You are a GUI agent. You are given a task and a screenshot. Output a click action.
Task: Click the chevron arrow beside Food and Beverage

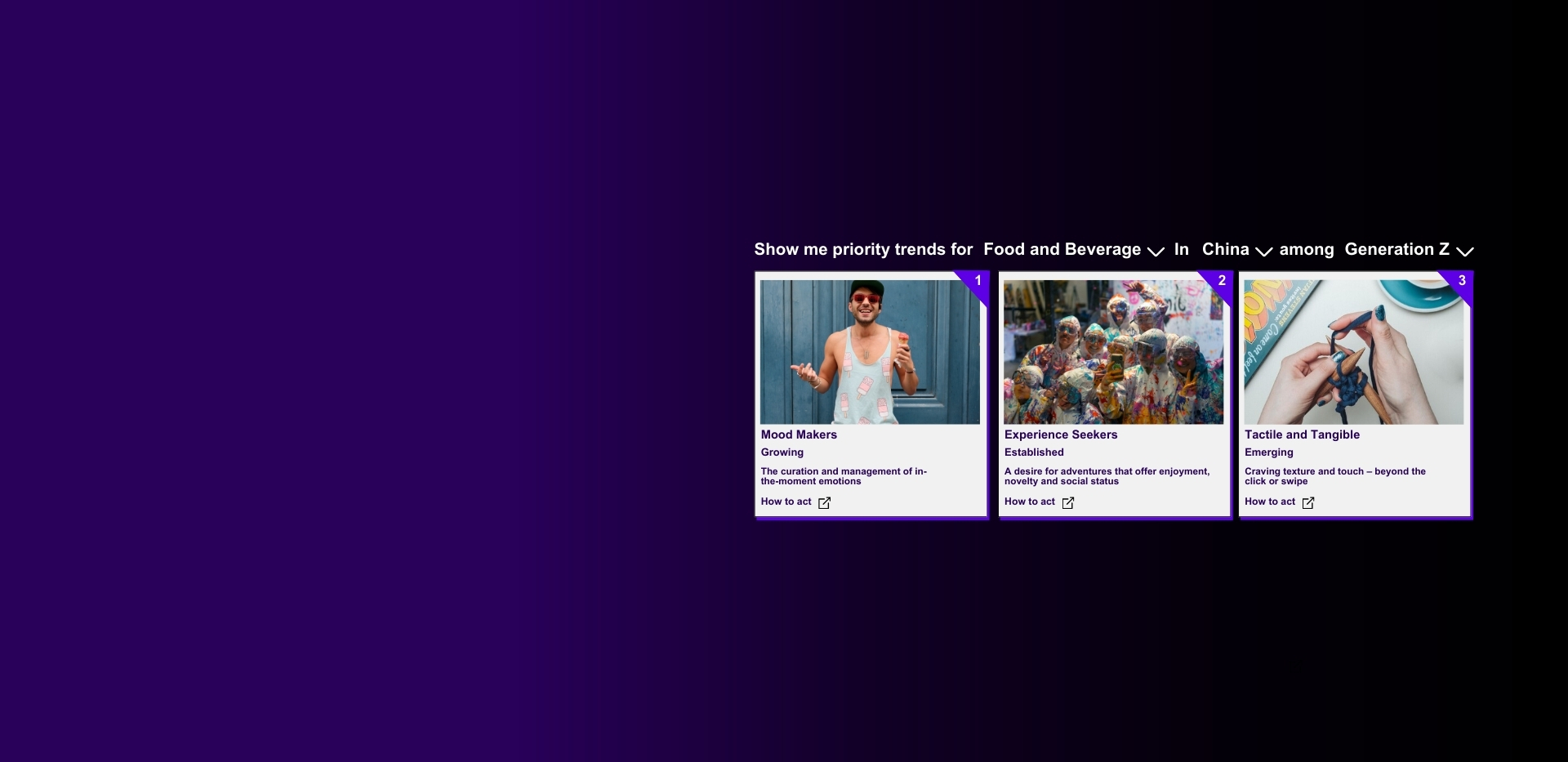click(1156, 252)
